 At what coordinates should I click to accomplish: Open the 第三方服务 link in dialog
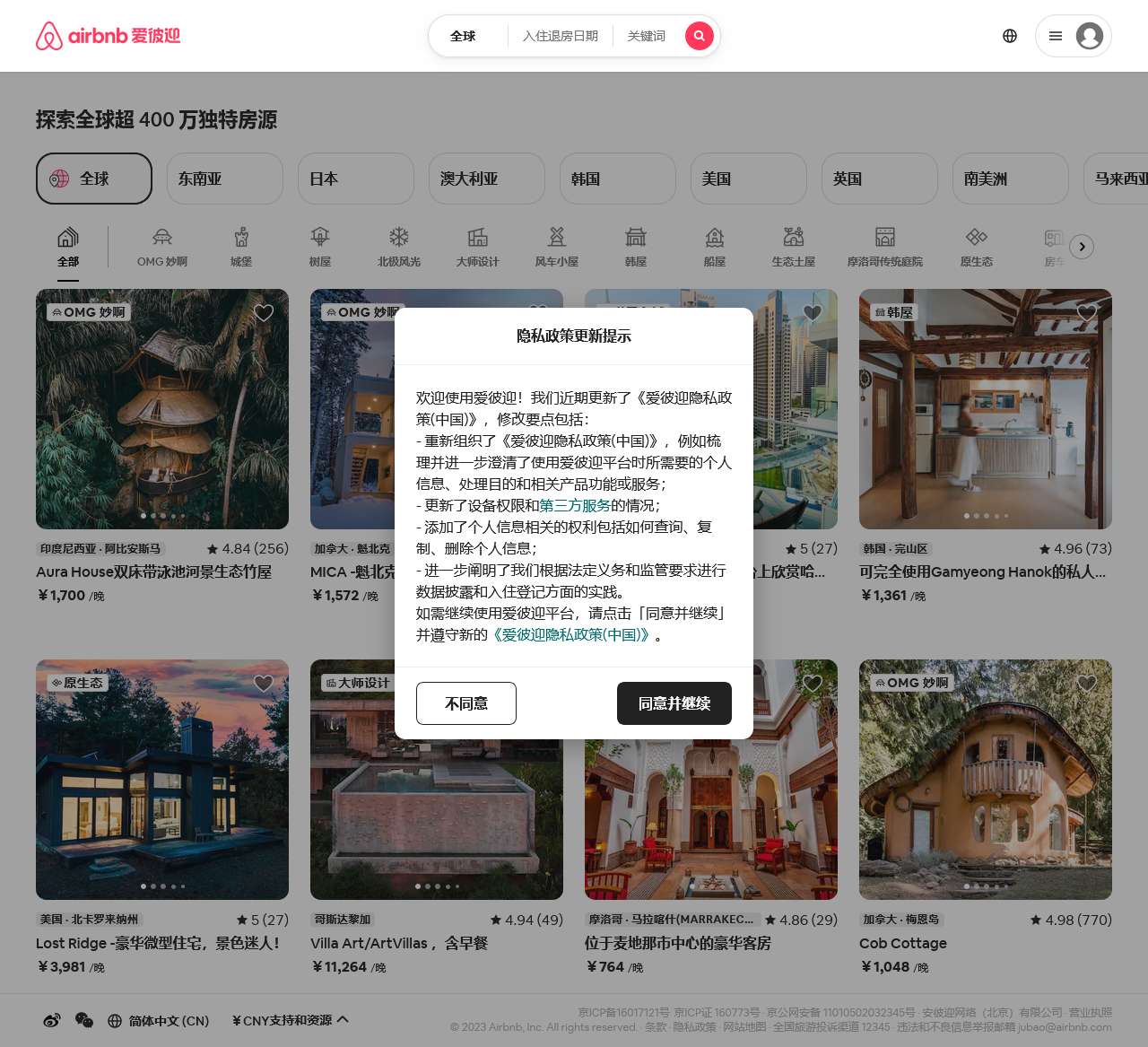click(575, 505)
